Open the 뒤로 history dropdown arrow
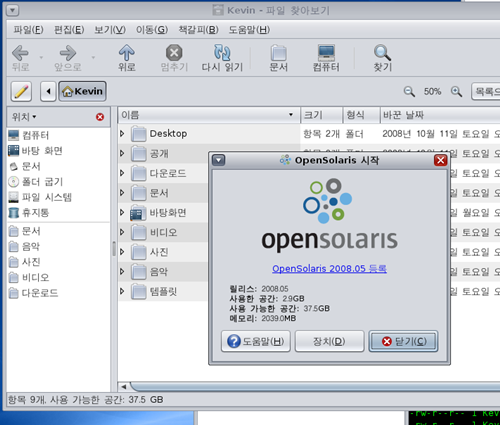 pyautogui.click(x=41, y=58)
